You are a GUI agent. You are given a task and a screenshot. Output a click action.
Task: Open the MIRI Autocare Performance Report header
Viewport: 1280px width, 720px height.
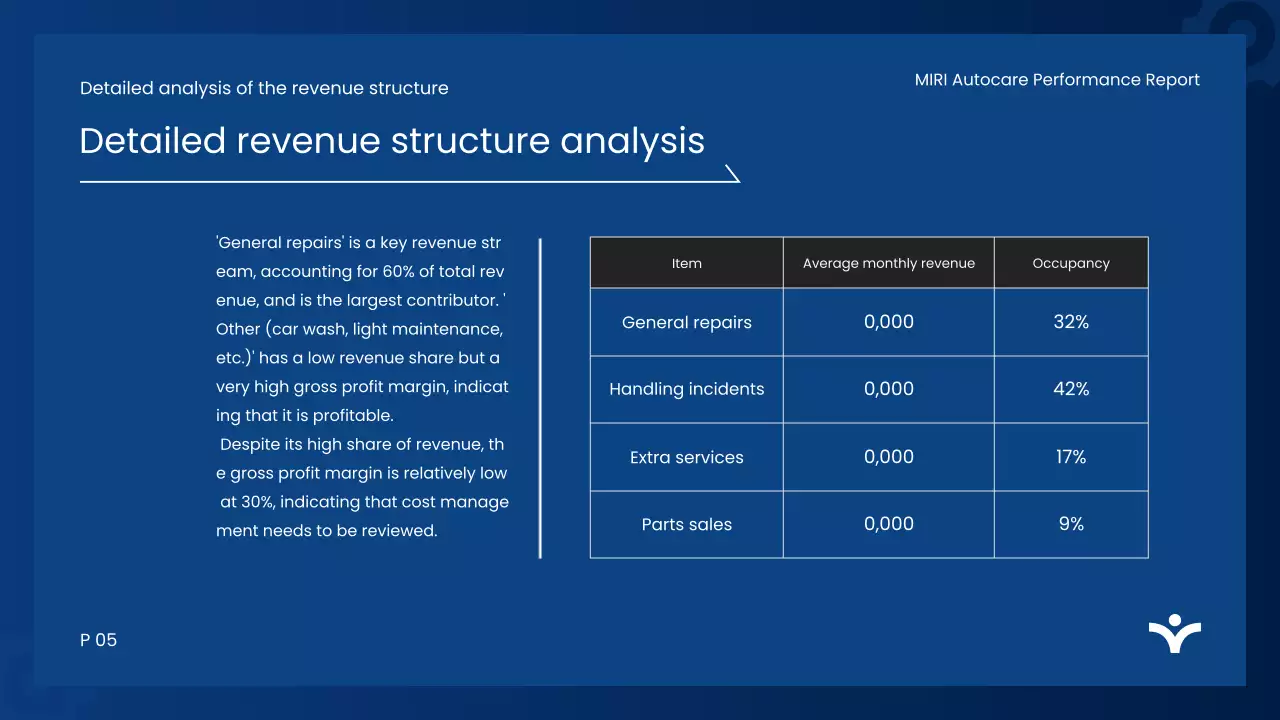coord(1057,80)
